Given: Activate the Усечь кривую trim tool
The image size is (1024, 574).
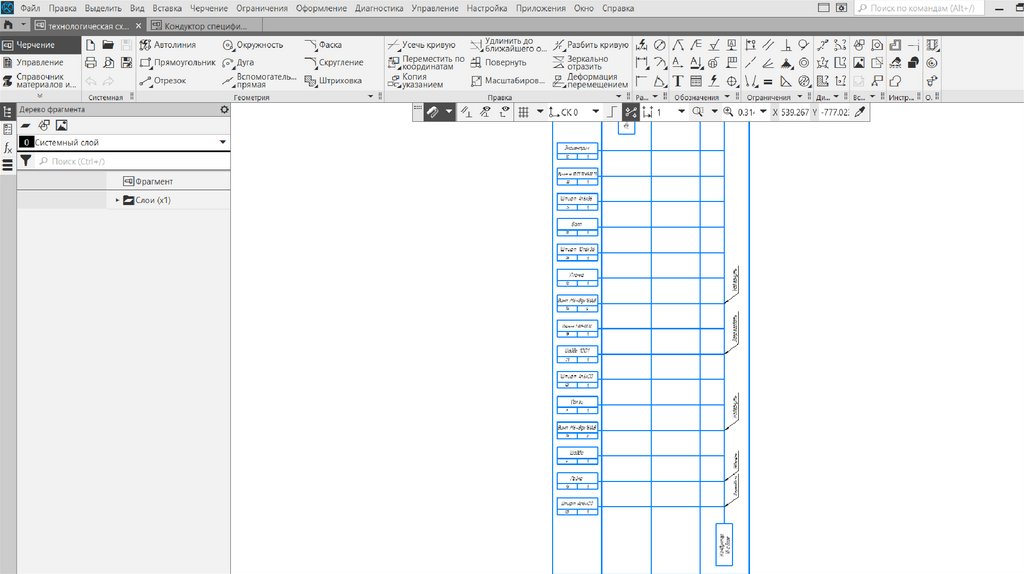Looking at the screenshot, I should (x=422, y=45).
